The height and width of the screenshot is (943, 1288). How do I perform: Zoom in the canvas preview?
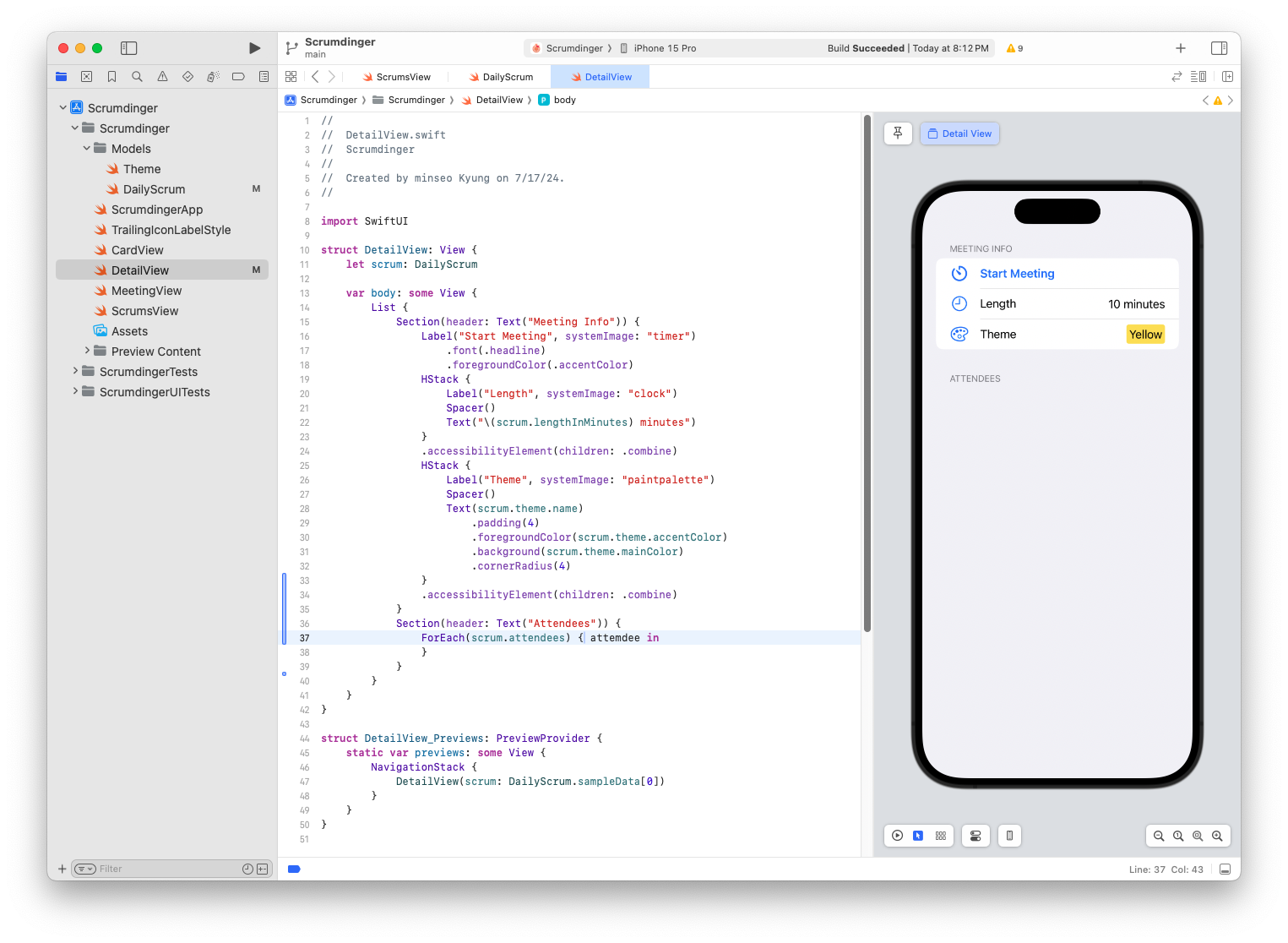tap(1217, 836)
